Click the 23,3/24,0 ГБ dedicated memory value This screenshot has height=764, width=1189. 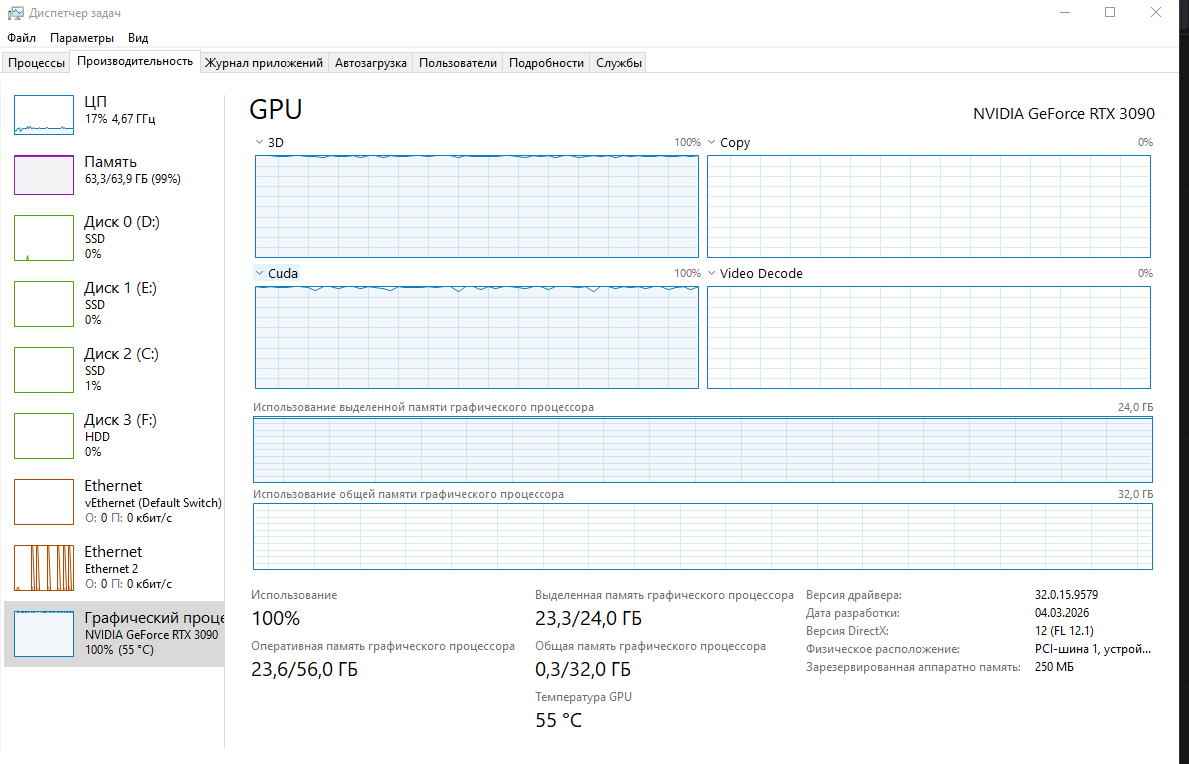click(588, 618)
